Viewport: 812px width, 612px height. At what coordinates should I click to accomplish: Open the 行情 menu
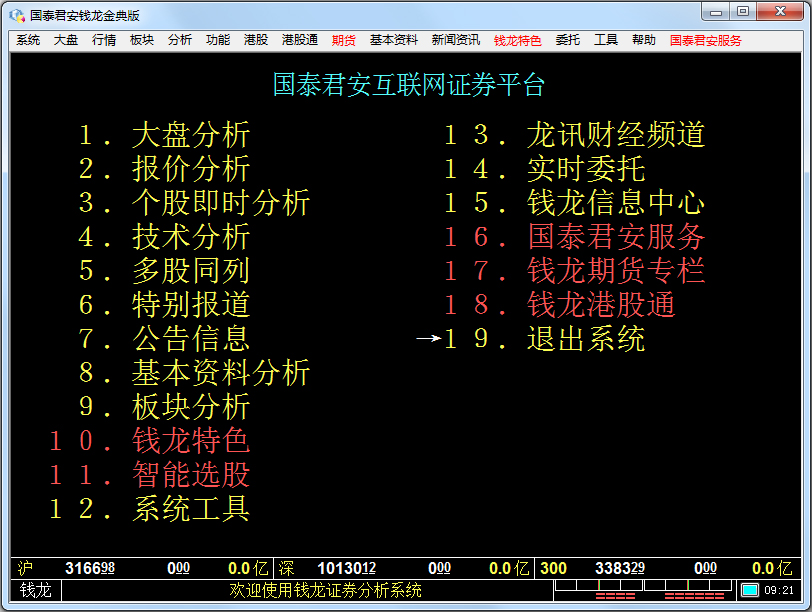[x=104, y=40]
